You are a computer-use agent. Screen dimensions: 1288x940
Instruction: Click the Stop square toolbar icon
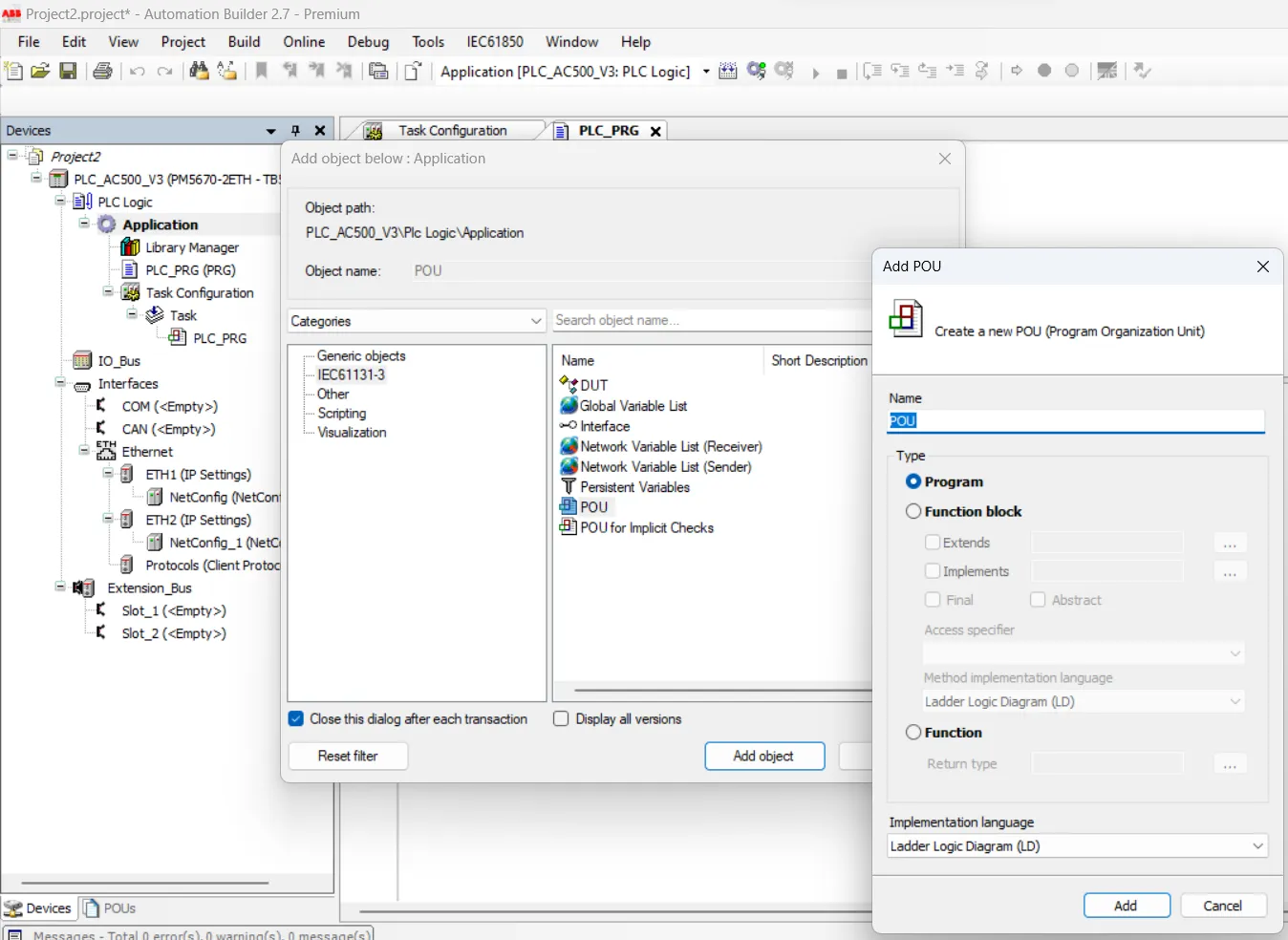[x=842, y=74]
